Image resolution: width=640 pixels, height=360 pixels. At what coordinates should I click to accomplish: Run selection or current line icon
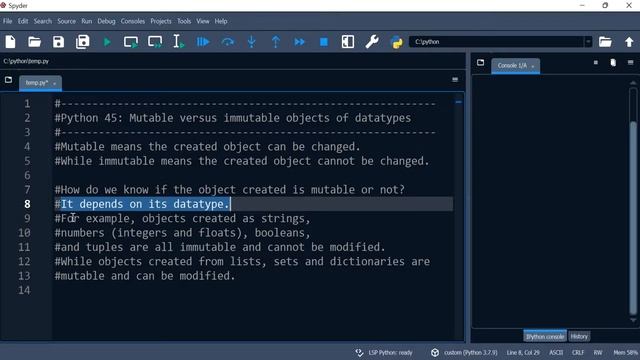point(178,42)
